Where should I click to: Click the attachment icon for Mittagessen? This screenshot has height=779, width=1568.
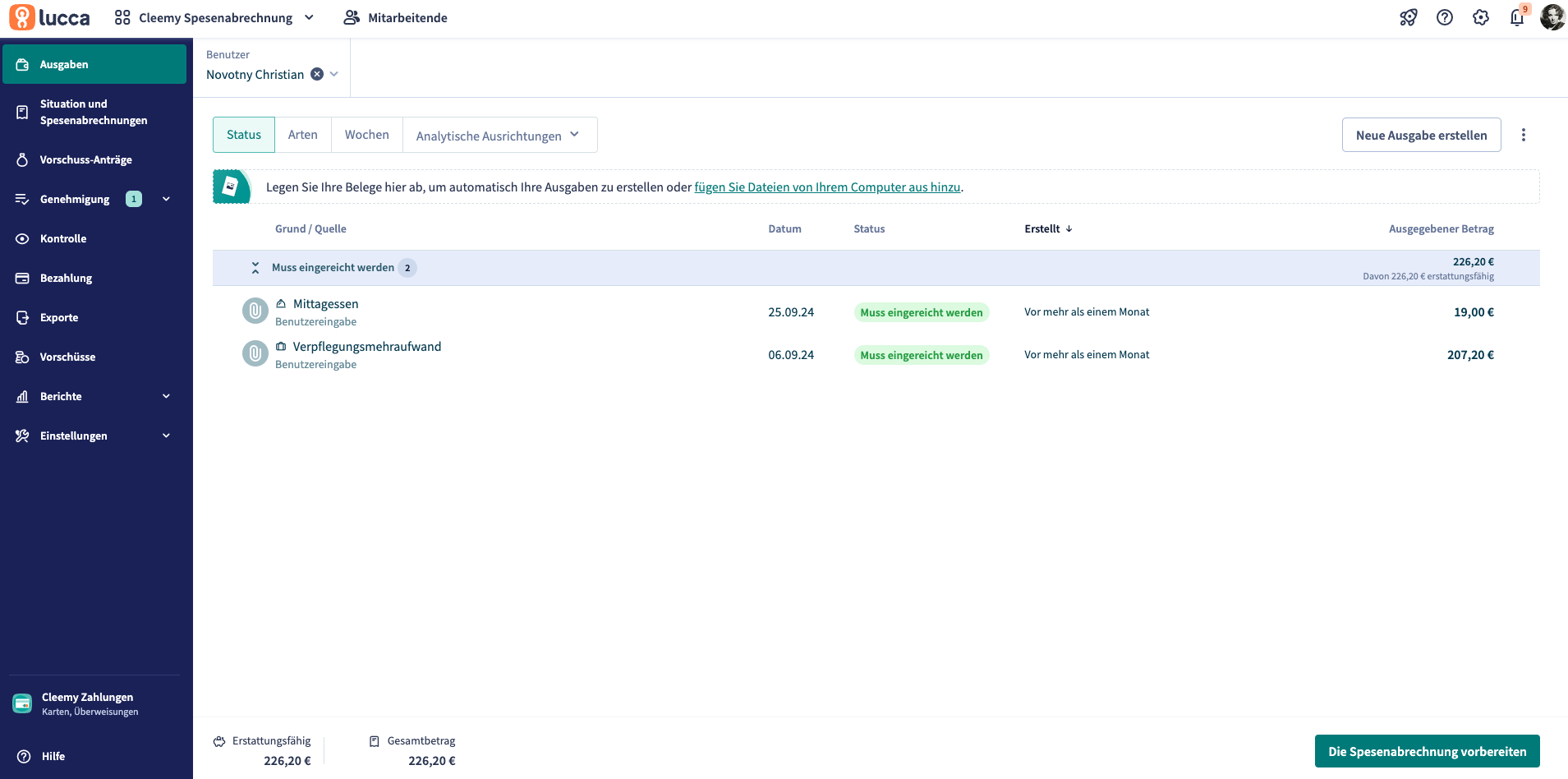coord(255,311)
